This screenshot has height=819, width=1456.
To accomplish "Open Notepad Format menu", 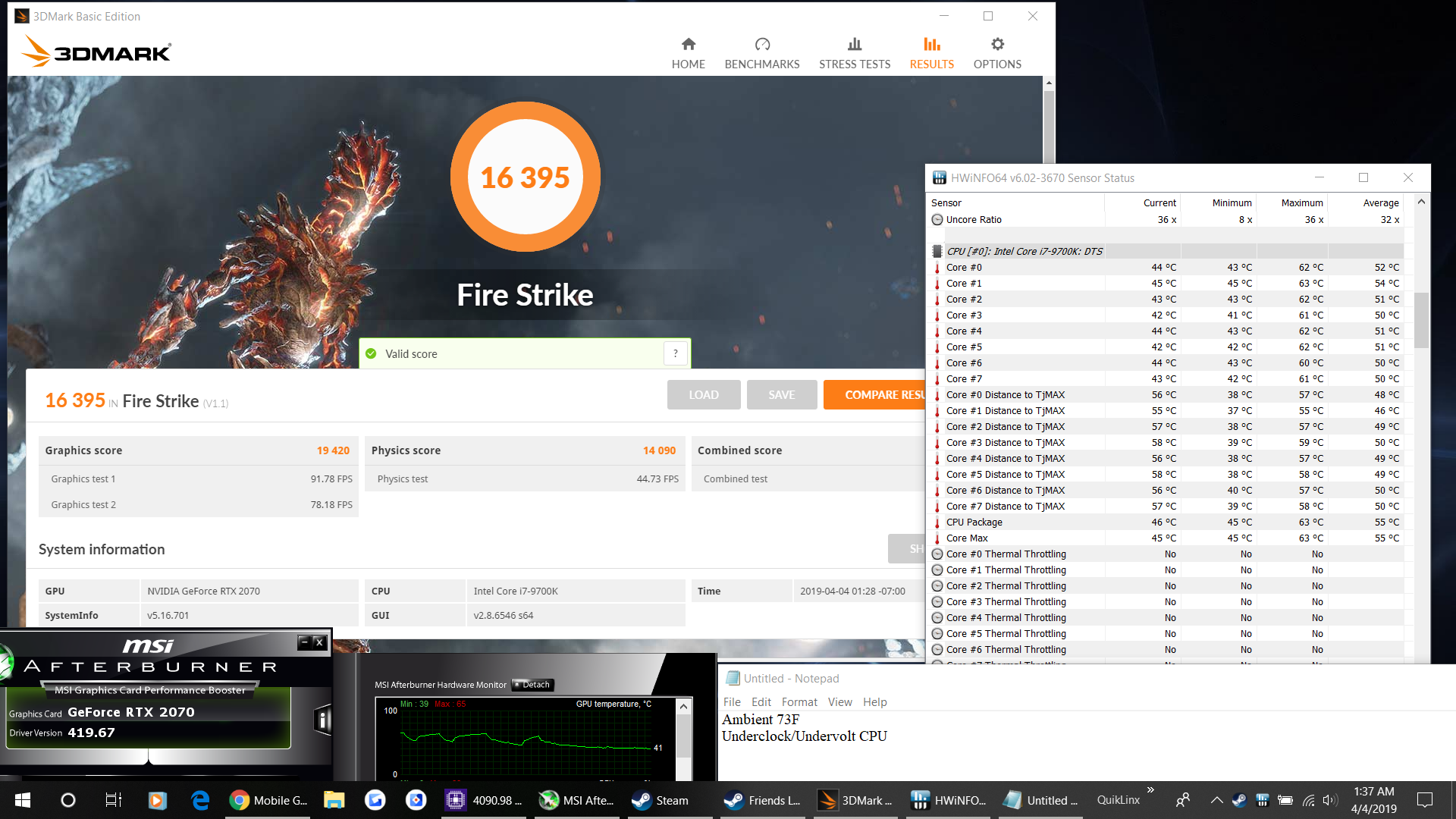I will click(799, 702).
